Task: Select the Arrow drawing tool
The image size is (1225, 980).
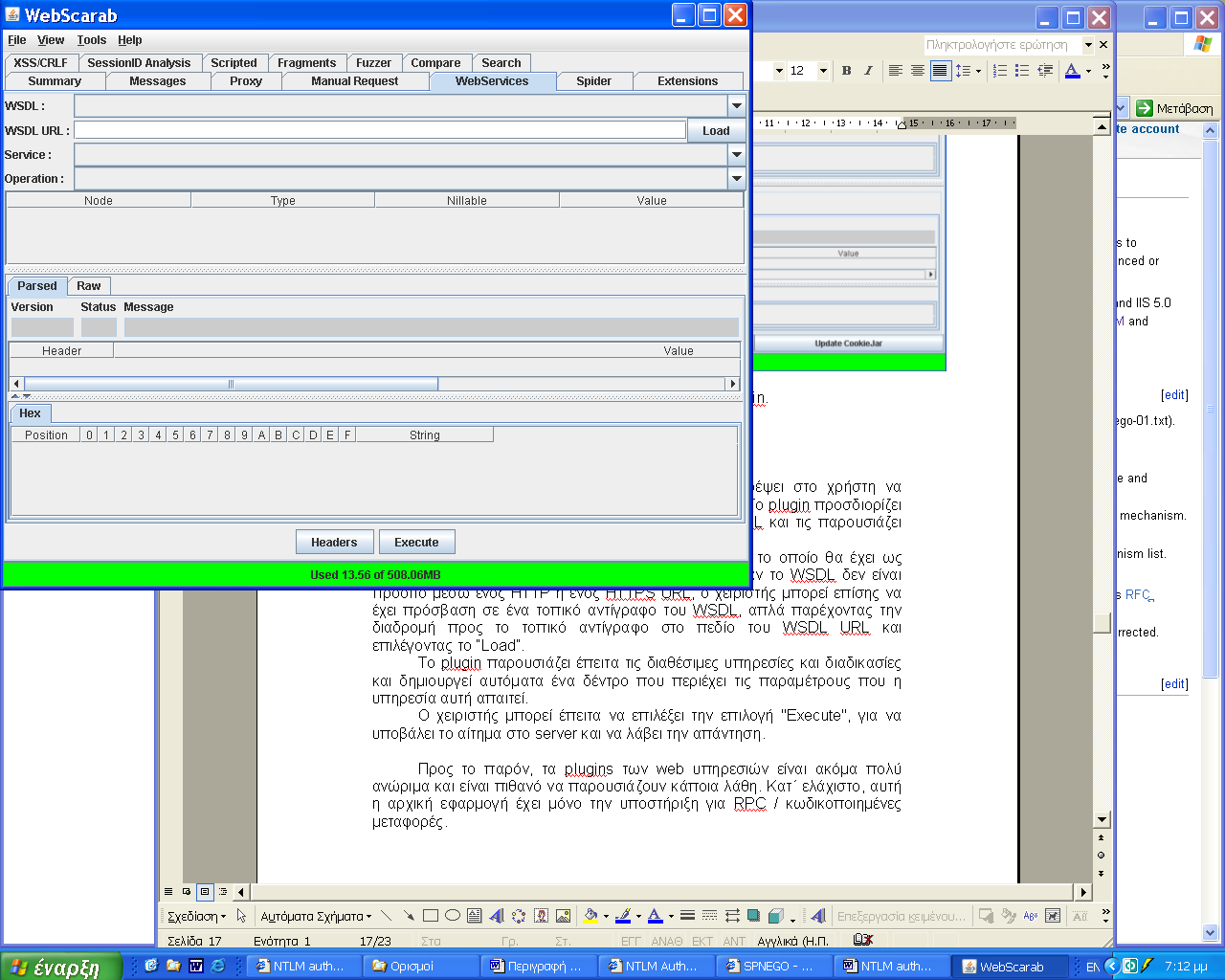Action: click(x=409, y=916)
